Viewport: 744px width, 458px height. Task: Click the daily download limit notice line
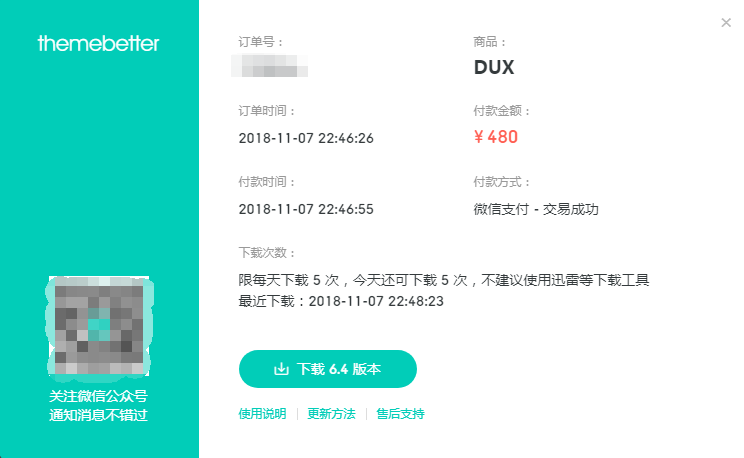click(444, 280)
